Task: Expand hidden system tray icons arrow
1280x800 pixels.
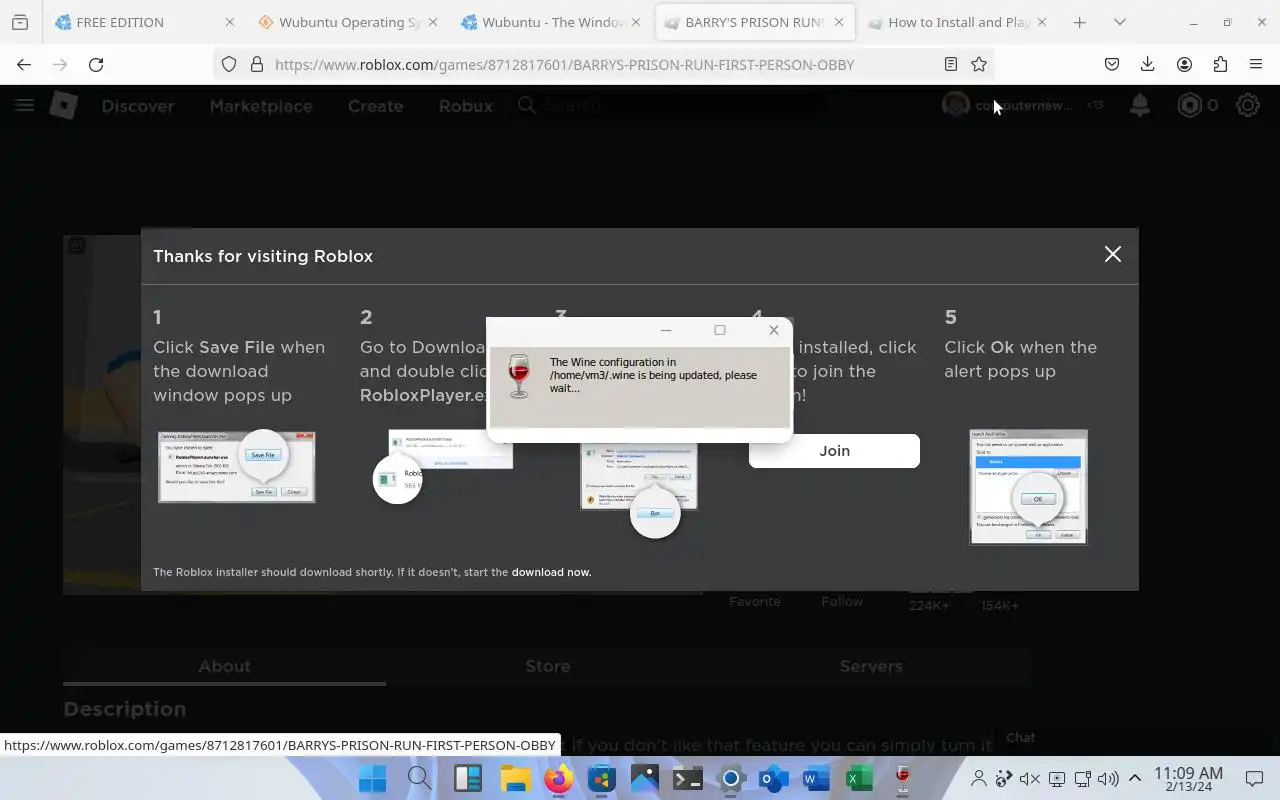Action: pyautogui.click(x=1135, y=778)
